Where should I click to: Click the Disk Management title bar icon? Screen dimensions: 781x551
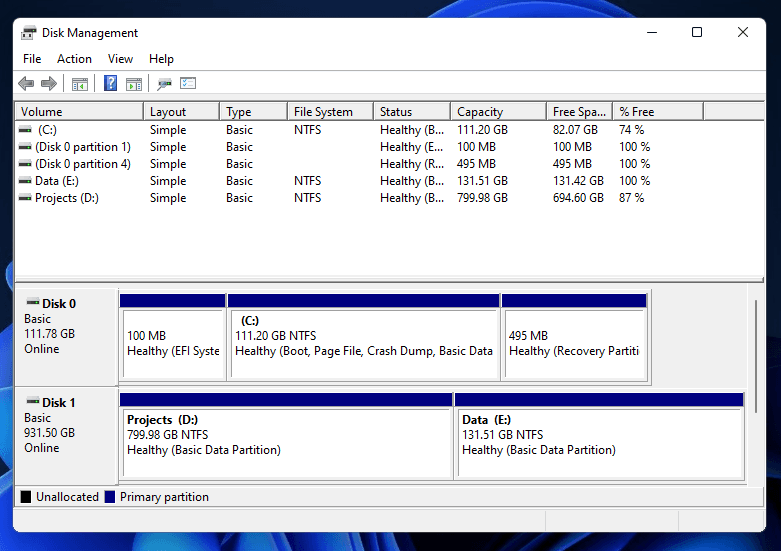pyautogui.click(x=29, y=33)
